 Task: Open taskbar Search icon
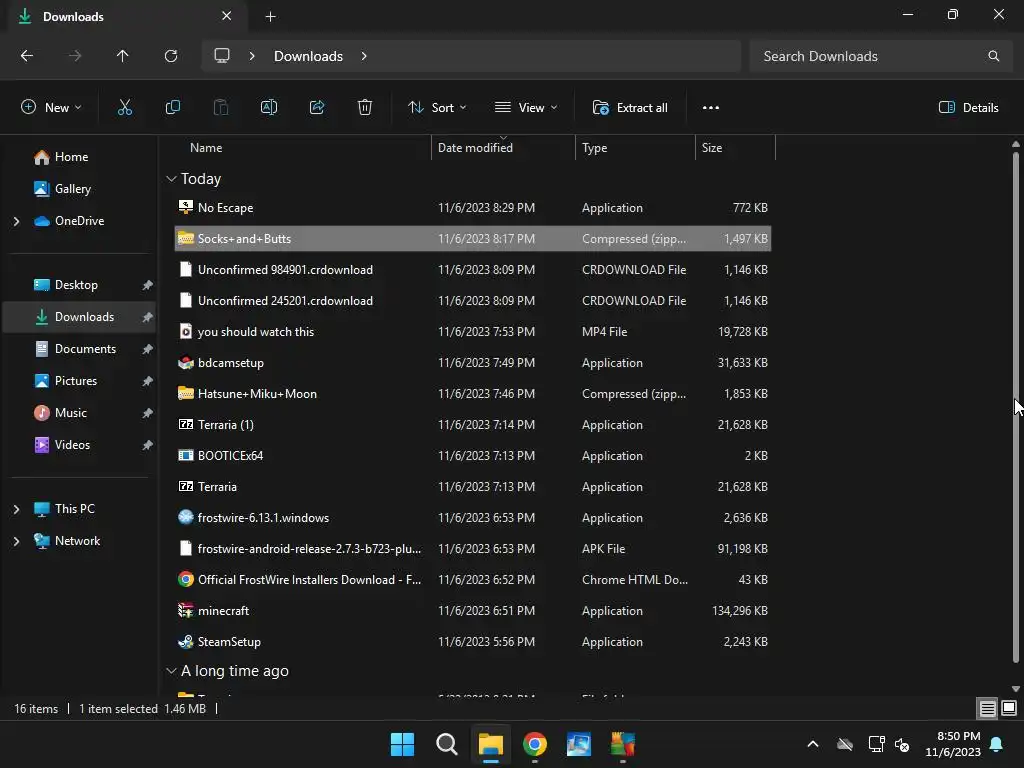447,744
